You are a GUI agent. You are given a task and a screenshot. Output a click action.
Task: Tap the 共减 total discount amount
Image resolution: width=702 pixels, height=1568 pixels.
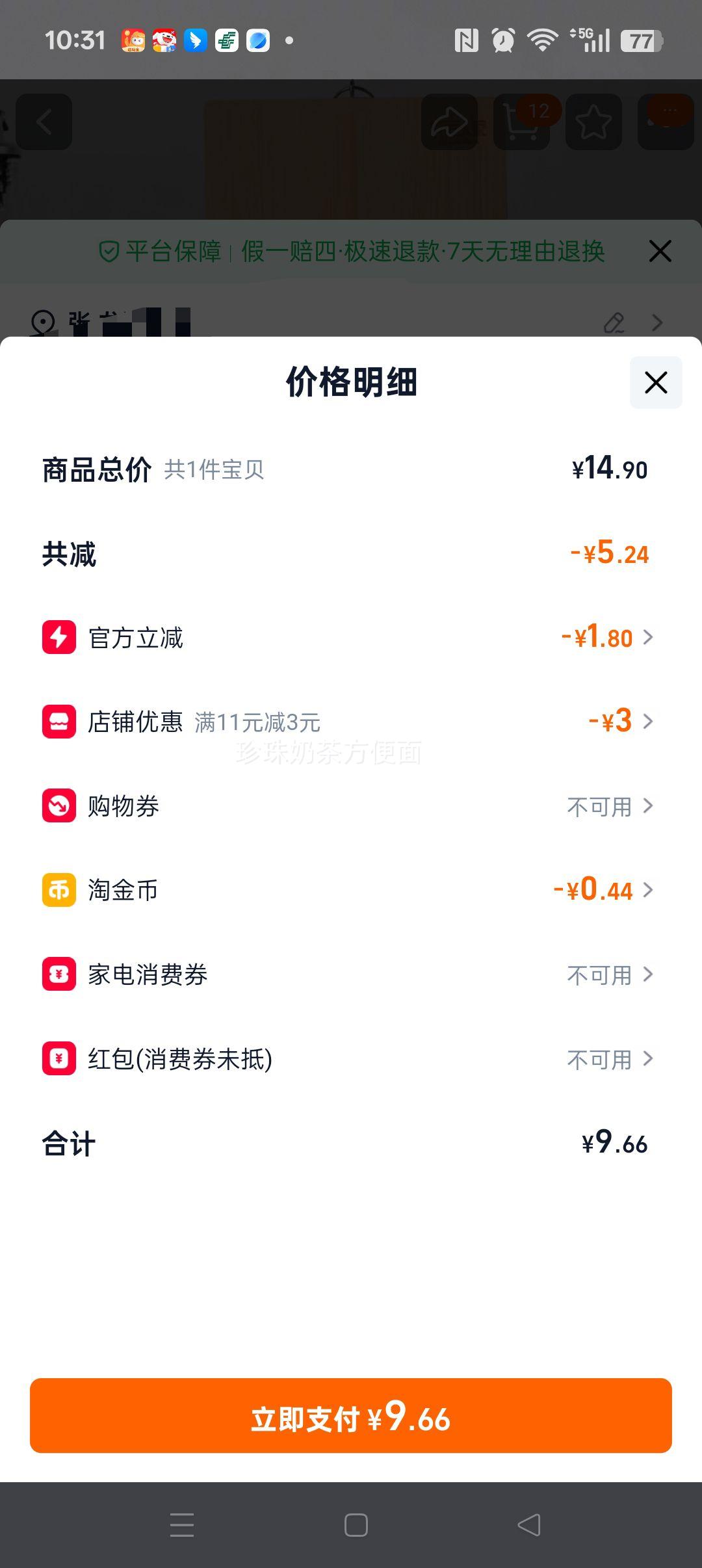click(x=610, y=554)
